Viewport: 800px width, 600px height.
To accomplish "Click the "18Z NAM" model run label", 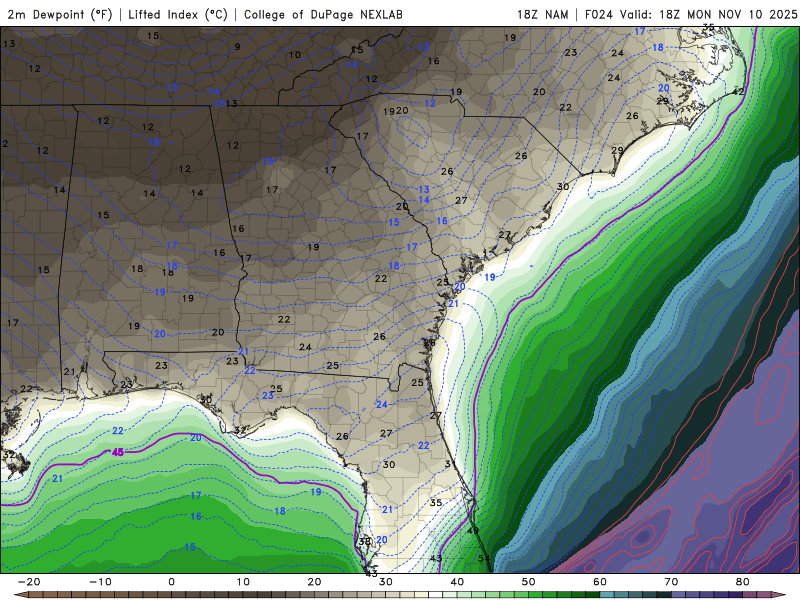I will tap(543, 15).
